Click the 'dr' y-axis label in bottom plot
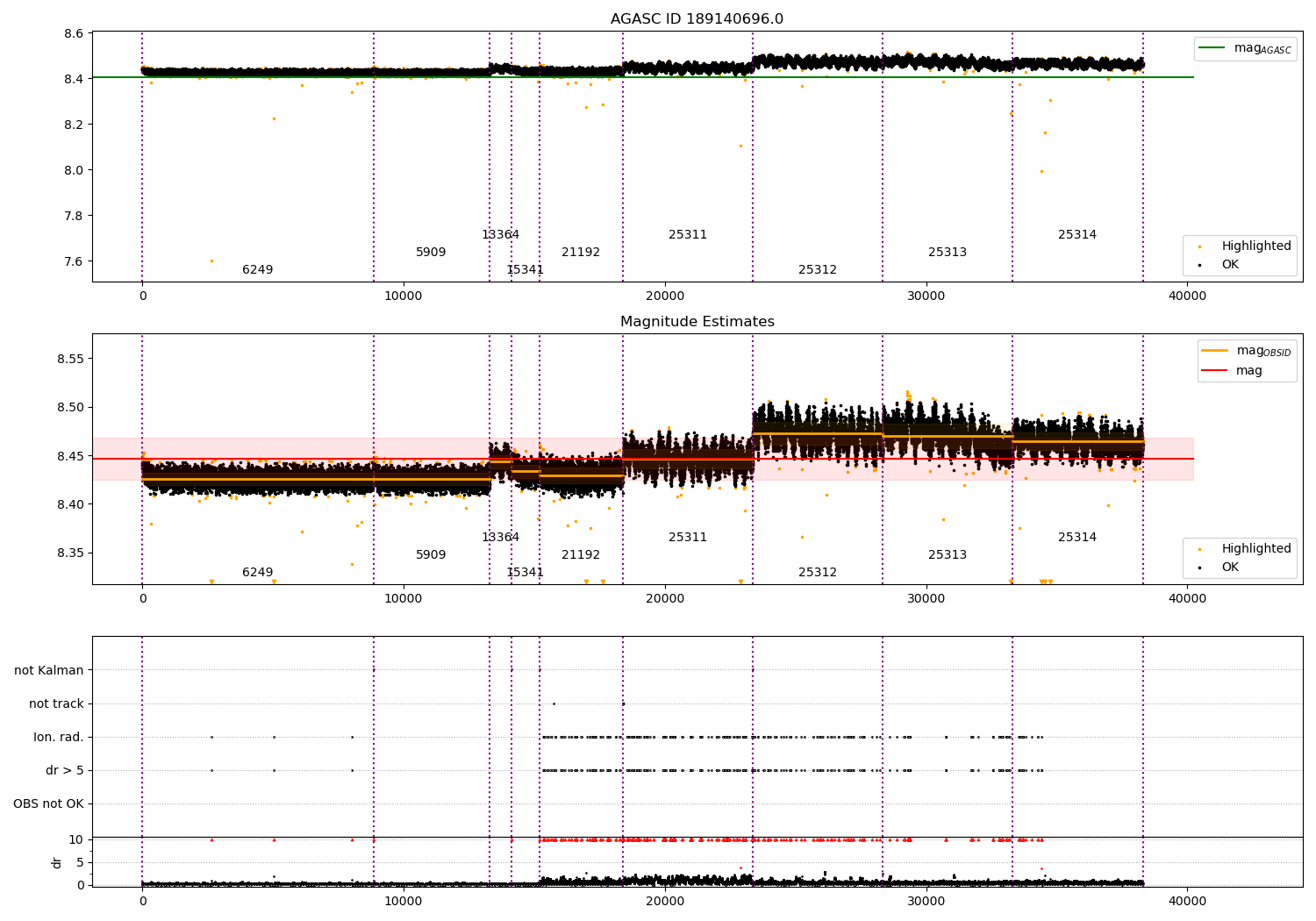 coord(57,862)
